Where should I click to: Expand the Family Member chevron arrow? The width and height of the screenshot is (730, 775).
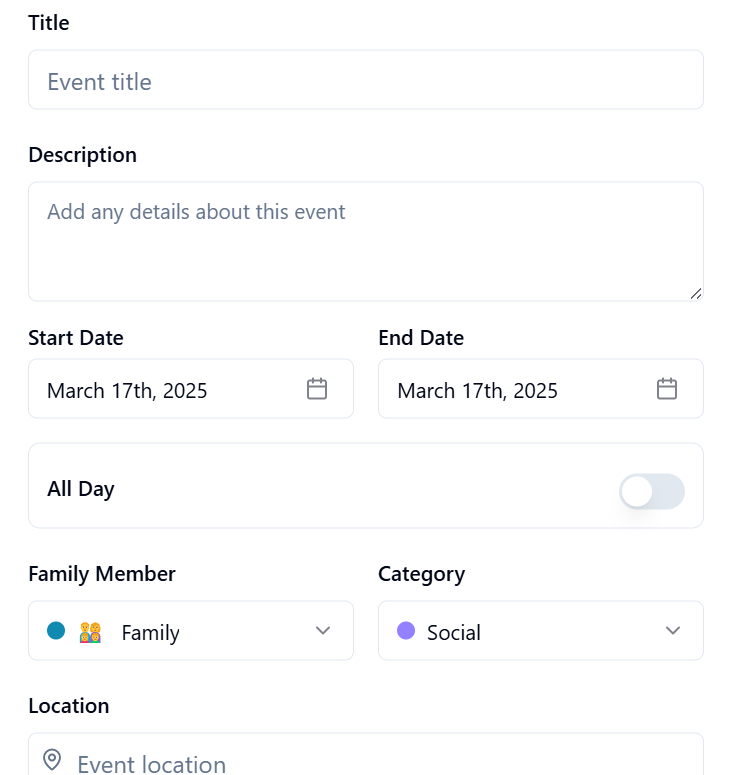coord(323,630)
